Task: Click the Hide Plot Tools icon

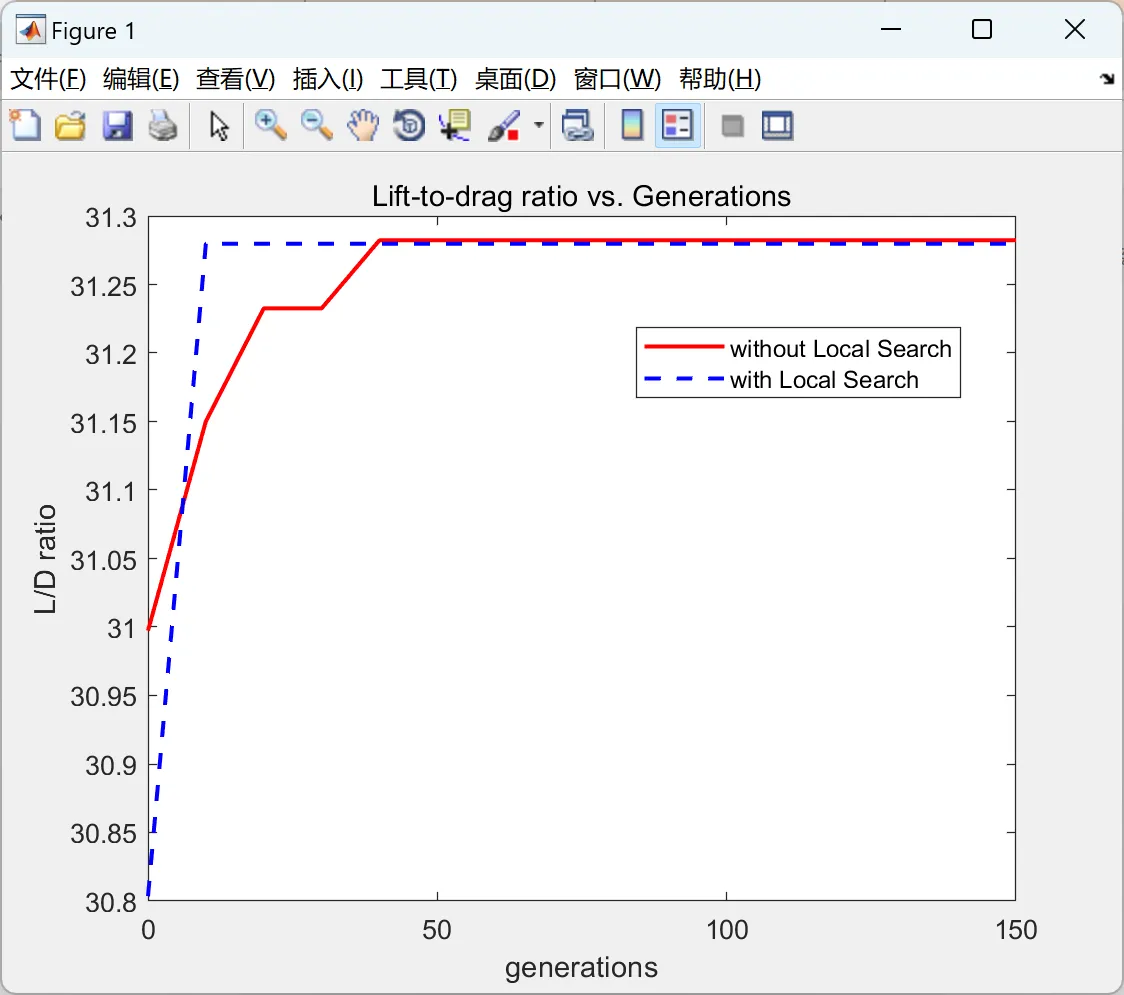Action: pyautogui.click(x=732, y=126)
